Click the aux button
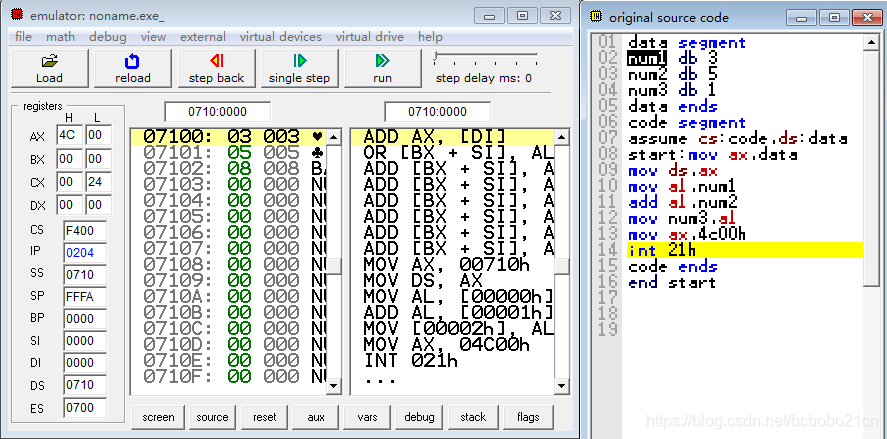Viewport: 887px width, 439px height. click(x=316, y=418)
